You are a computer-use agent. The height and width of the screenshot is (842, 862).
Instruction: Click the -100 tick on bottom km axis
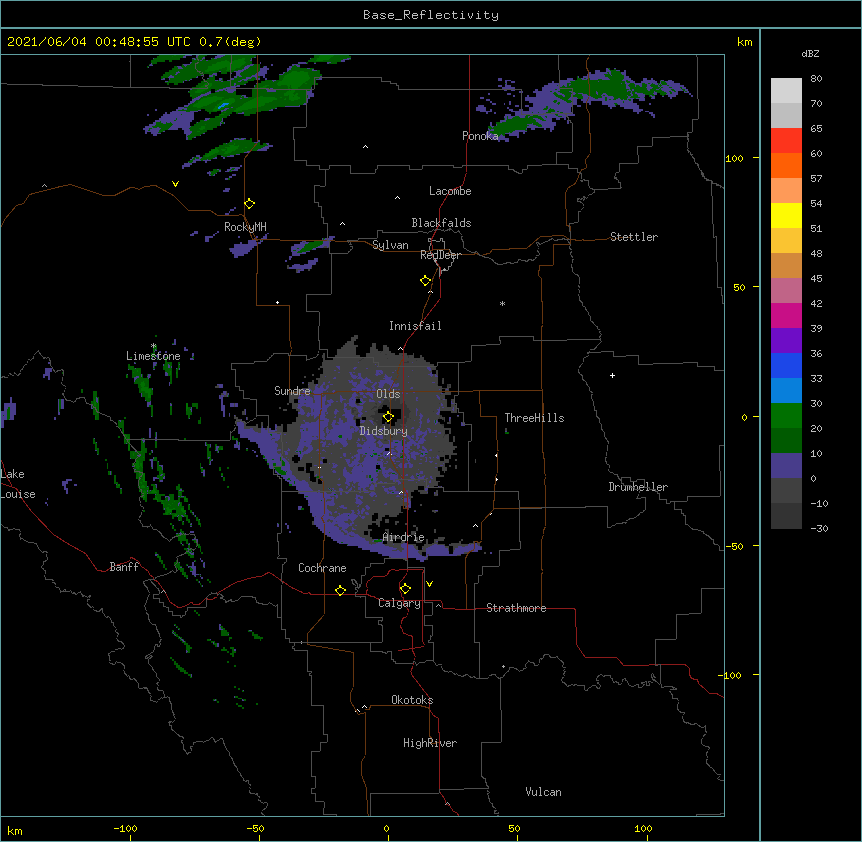pyautogui.click(x=125, y=828)
